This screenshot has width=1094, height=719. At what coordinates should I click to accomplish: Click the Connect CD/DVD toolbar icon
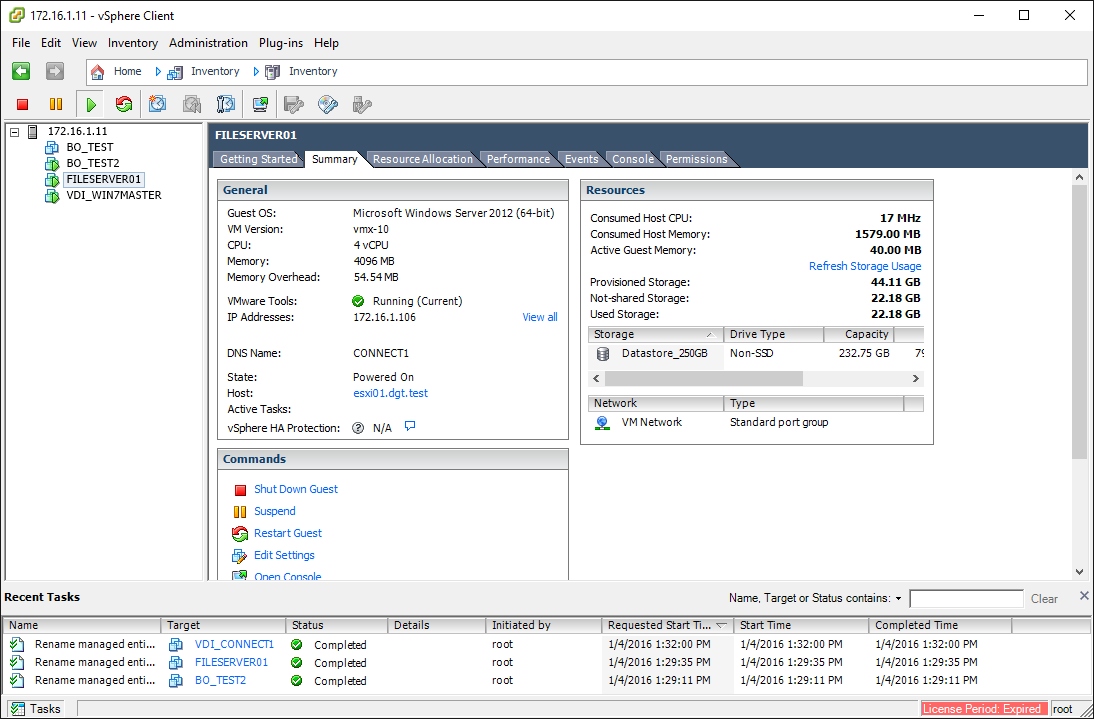(328, 105)
